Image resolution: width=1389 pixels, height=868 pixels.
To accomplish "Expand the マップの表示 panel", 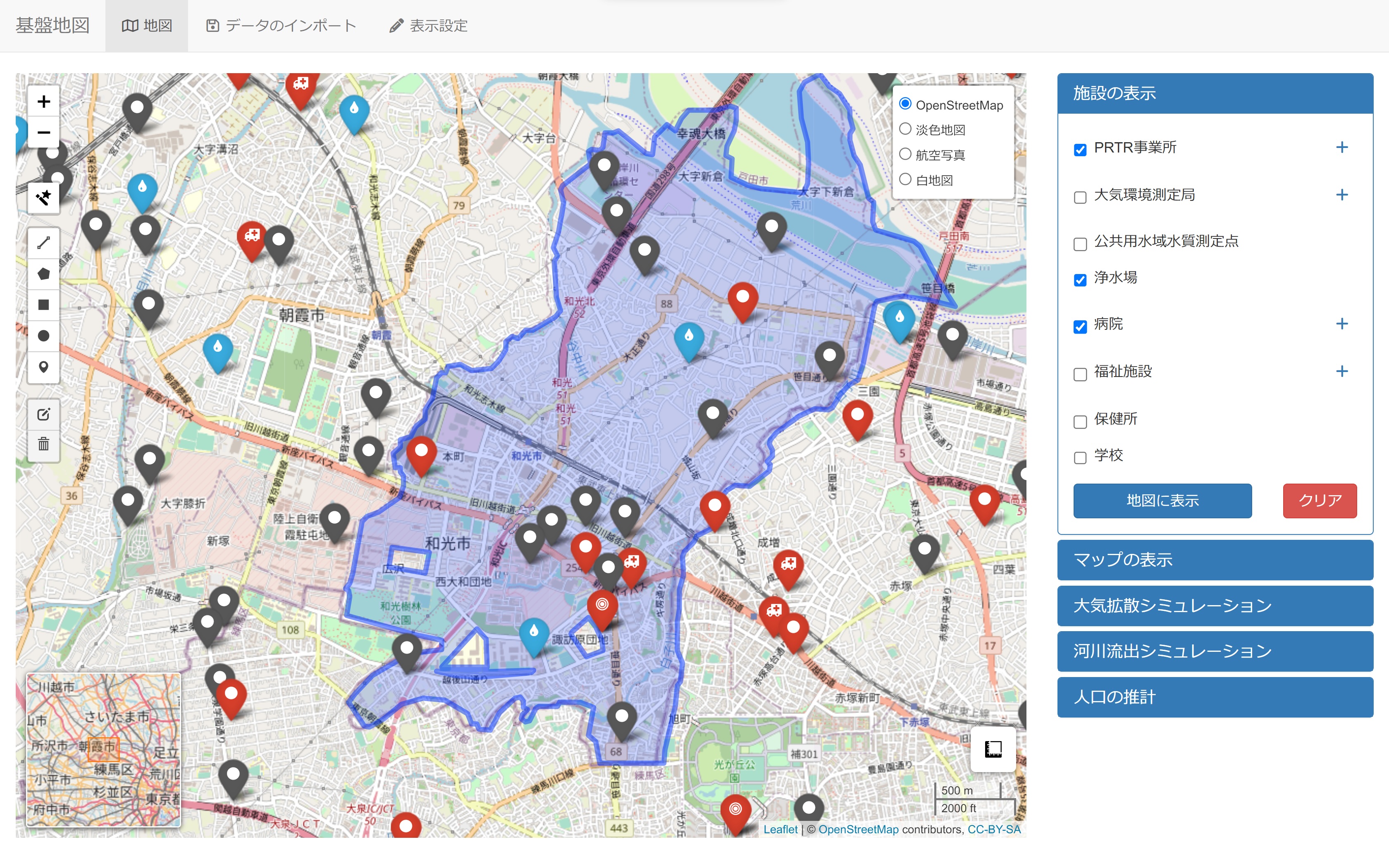I will point(1215,560).
